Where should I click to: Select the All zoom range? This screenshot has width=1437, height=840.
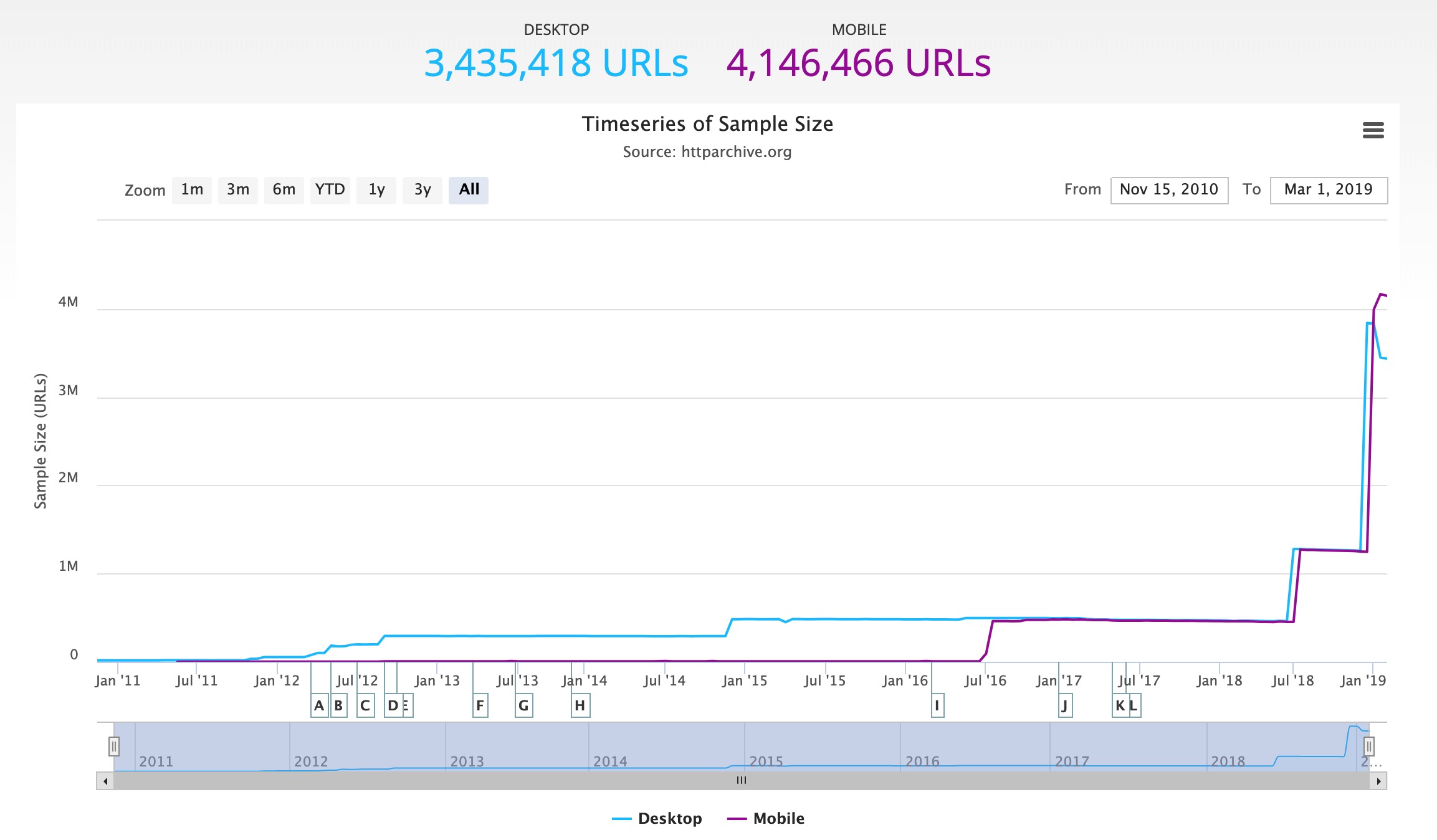pyautogui.click(x=469, y=190)
